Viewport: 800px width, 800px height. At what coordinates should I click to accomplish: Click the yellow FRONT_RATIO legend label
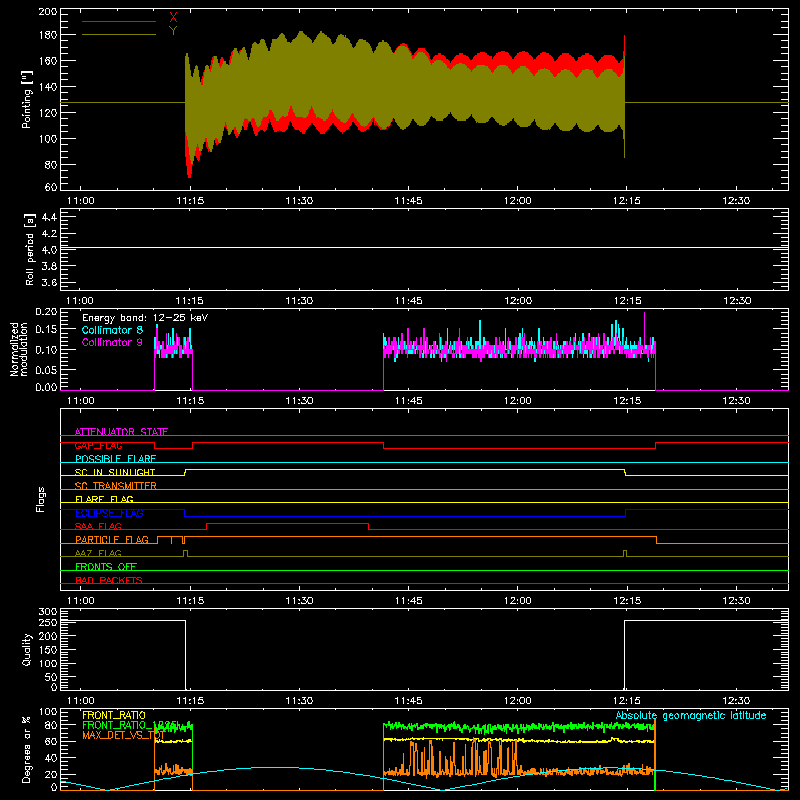pos(114,715)
